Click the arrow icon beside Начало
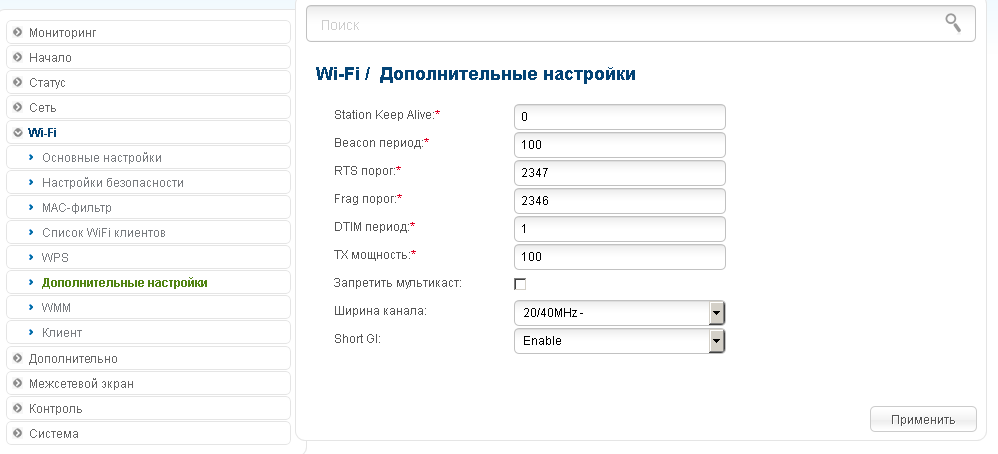Viewport: 998px width, 454px height. point(18,58)
